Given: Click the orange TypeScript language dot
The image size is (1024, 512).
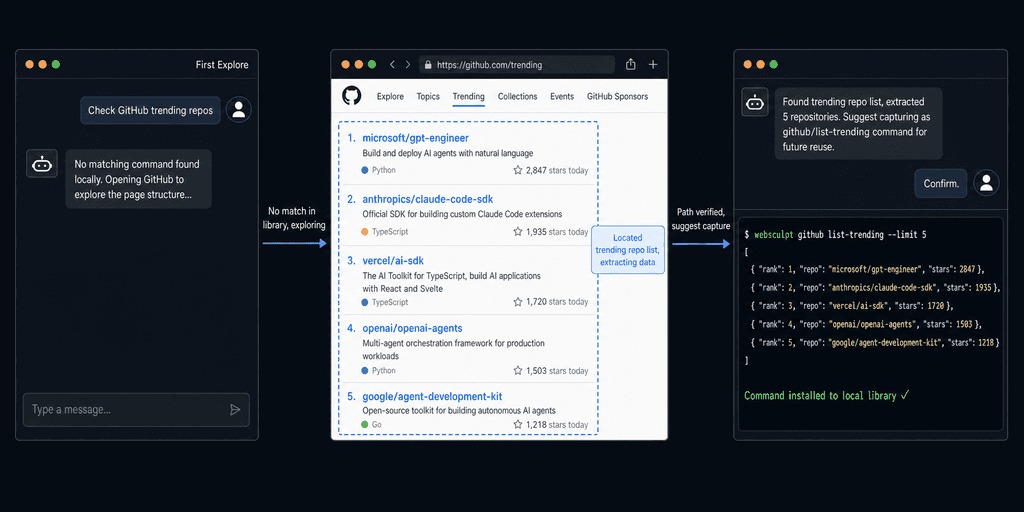Looking at the screenshot, I should (x=365, y=231).
